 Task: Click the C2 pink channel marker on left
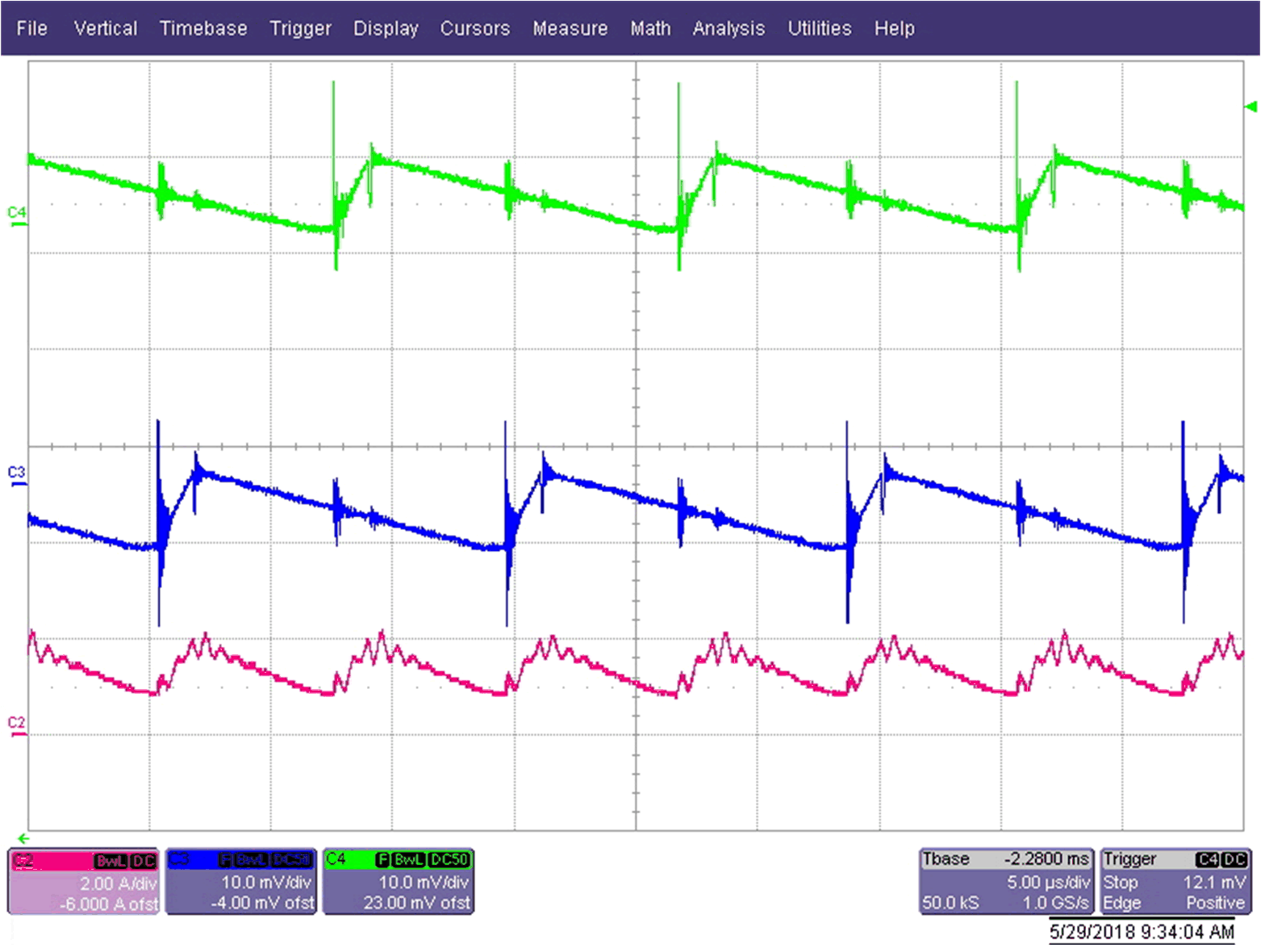16,724
